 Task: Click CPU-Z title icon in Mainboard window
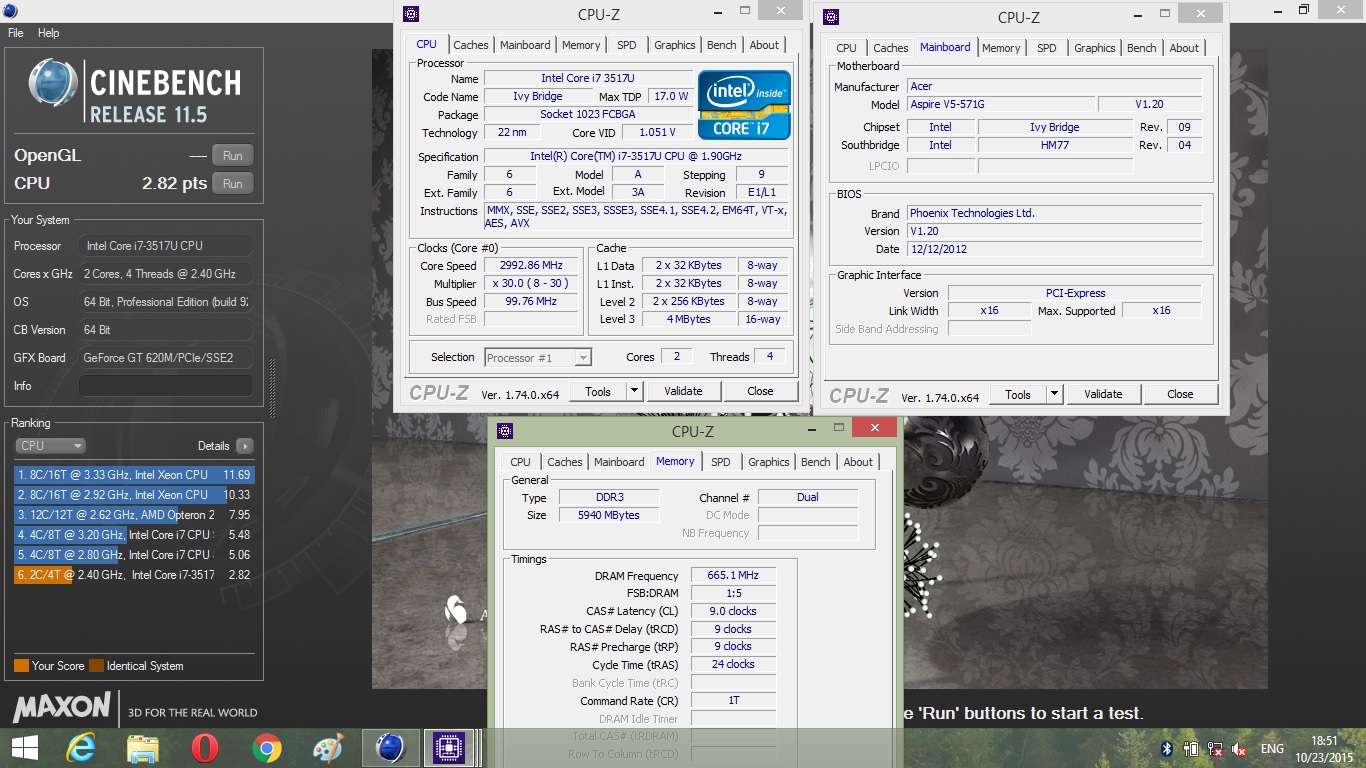[x=830, y=17]
